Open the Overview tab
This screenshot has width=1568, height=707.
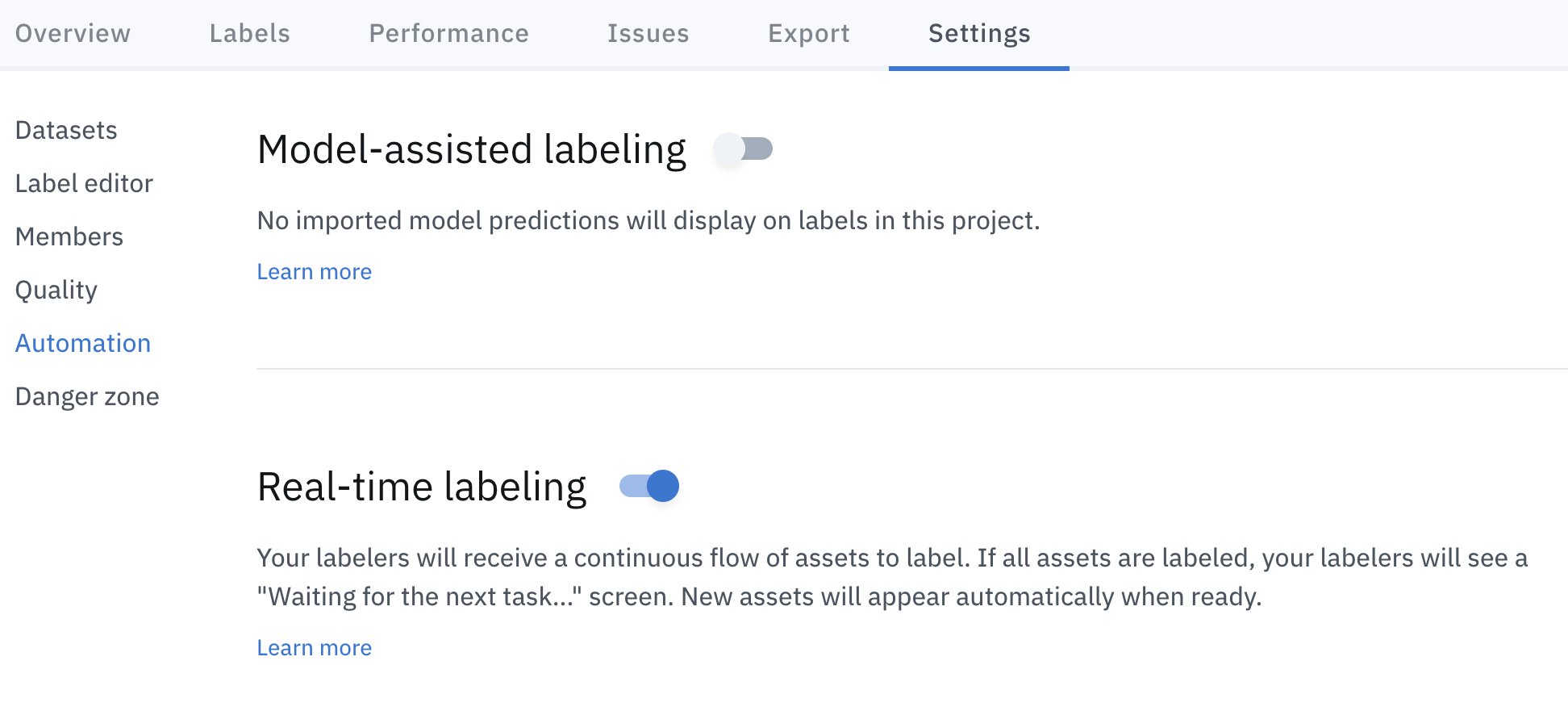[73, 33]
